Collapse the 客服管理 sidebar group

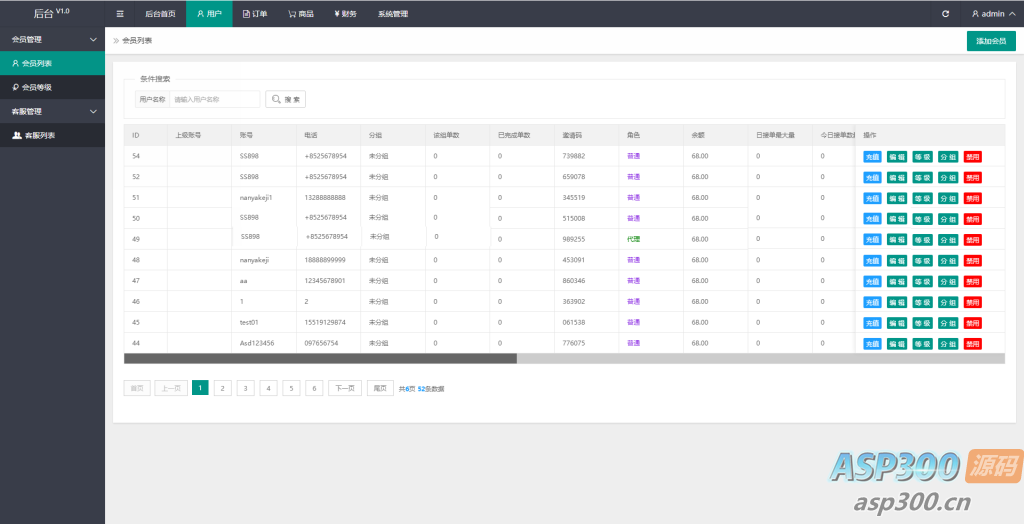point(52,111)
